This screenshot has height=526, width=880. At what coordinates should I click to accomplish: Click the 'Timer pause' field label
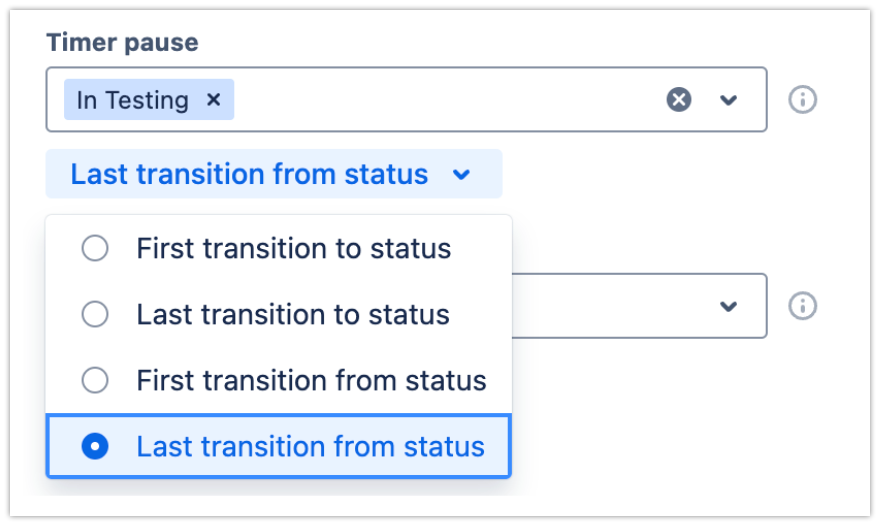[122, 43]
